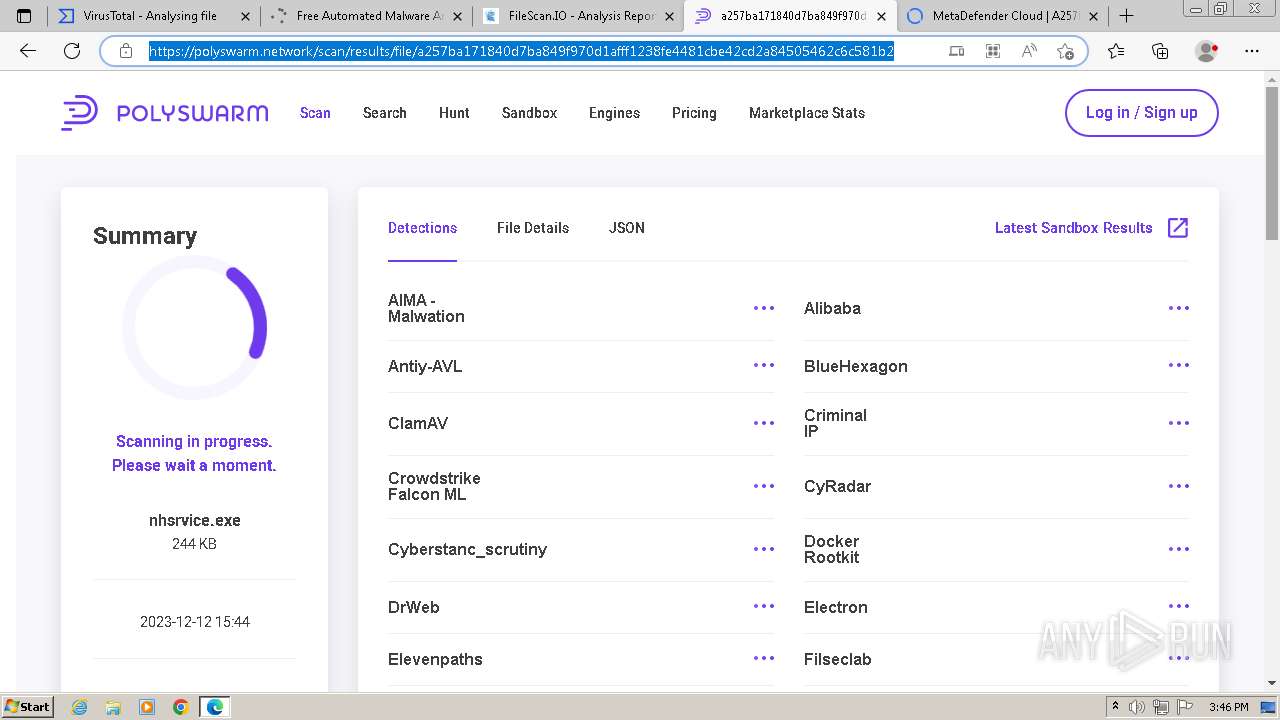The height and width of the screenshot is (720, 1280).
Task: Click Log in / Sign up button
Action: tap(1142, 113)
